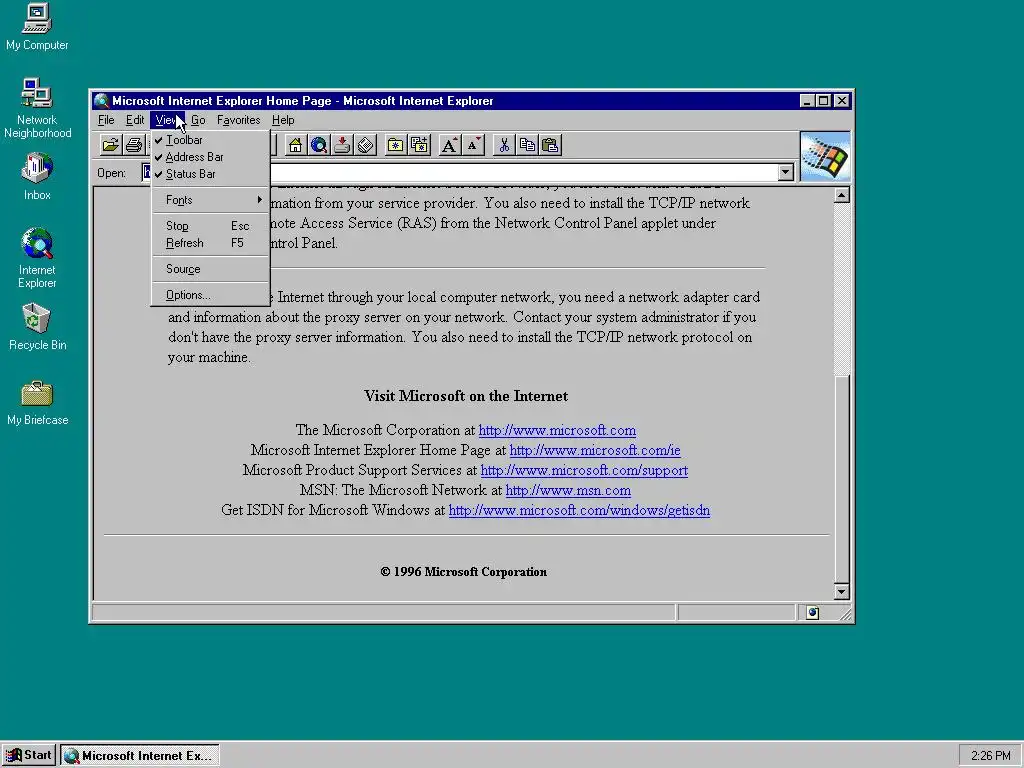This screenshot has width=1024, height=768.
Task: Select the My Briefcase desktop icon
Action: [37, 403]
